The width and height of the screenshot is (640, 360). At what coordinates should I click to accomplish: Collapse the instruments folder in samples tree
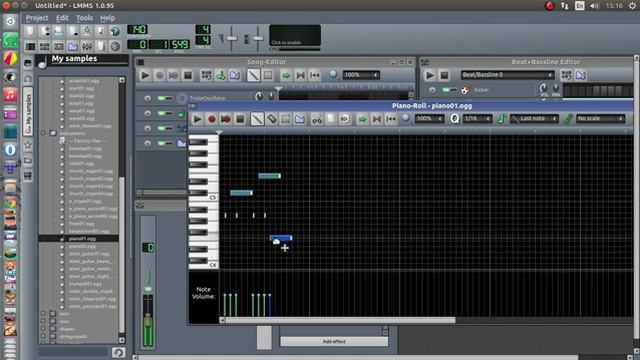[x=43, y=133]
